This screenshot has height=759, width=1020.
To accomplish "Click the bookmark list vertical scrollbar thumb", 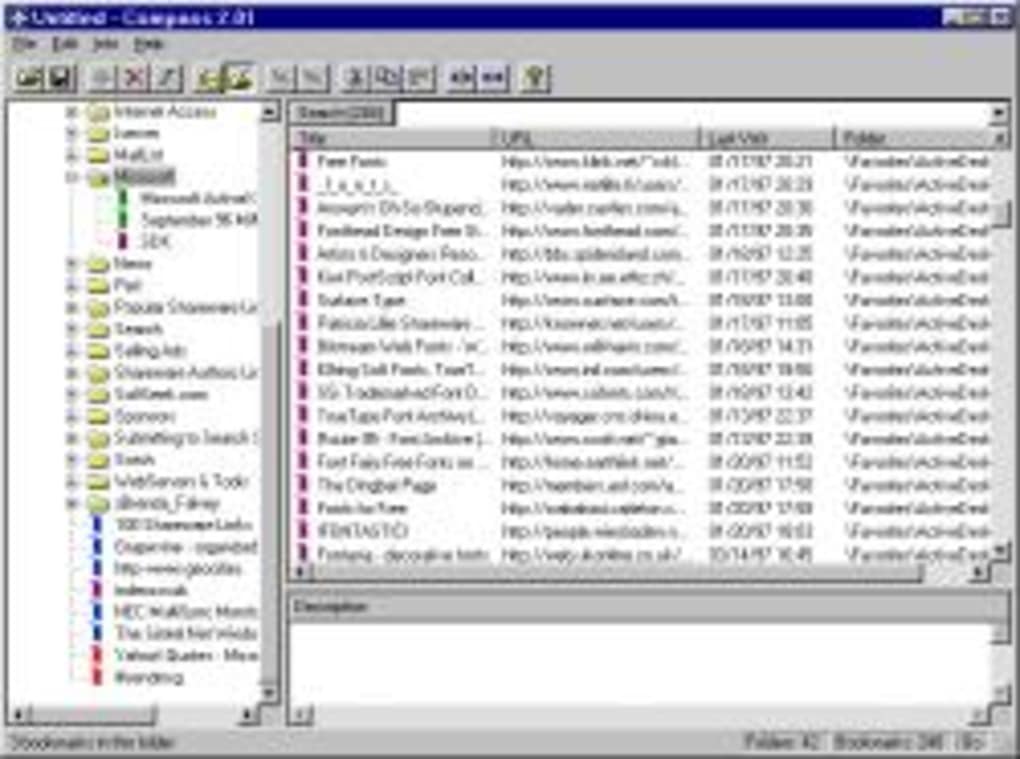I will click(1000, 212).
